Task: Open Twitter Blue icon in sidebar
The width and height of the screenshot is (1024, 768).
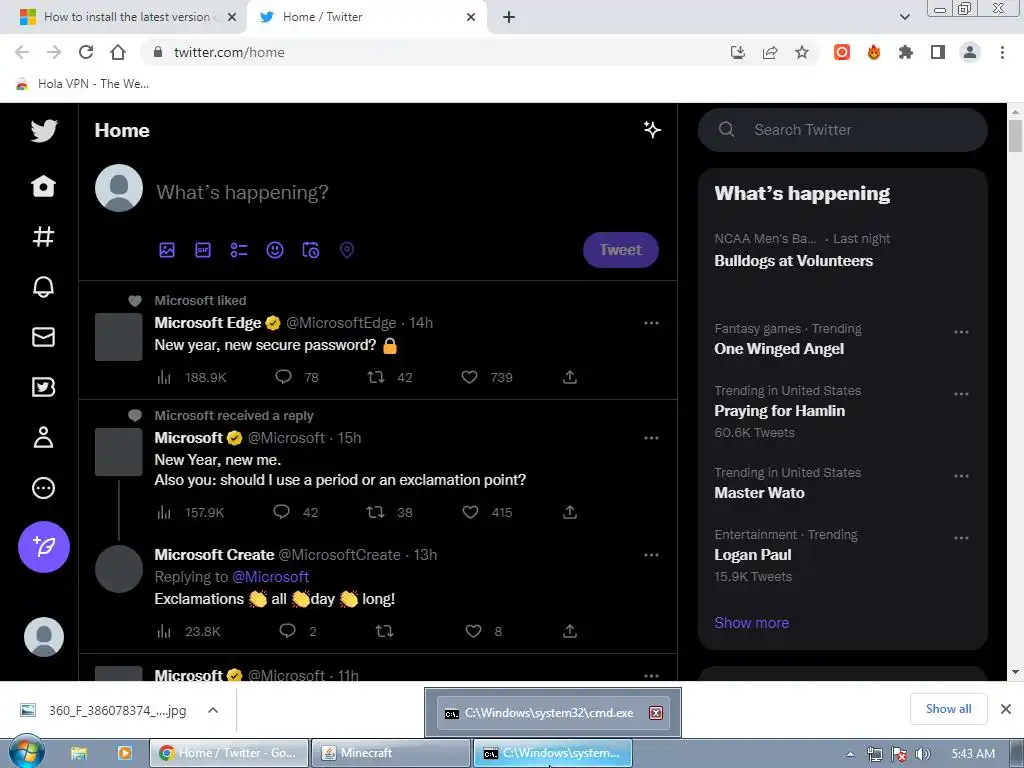Action: pos(44,387)
